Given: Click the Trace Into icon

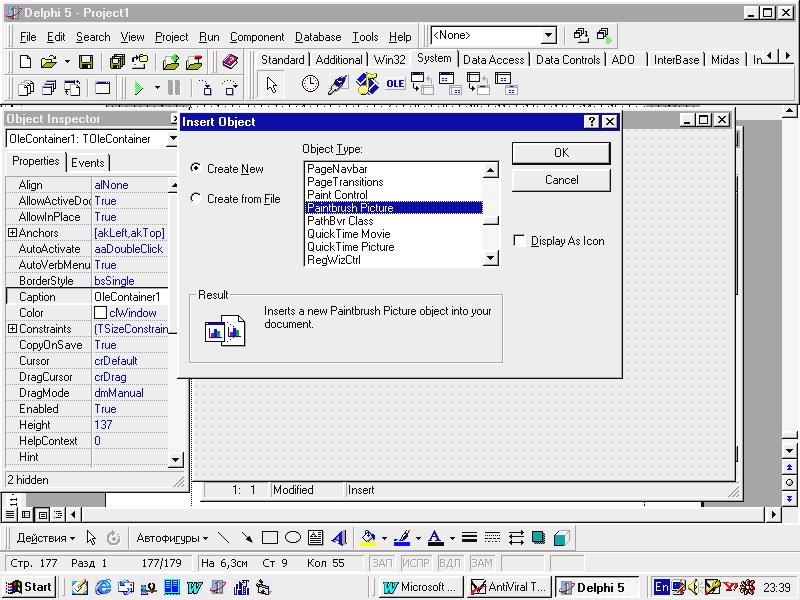Looking at the screenshot, I should click(x=207, y=88).
